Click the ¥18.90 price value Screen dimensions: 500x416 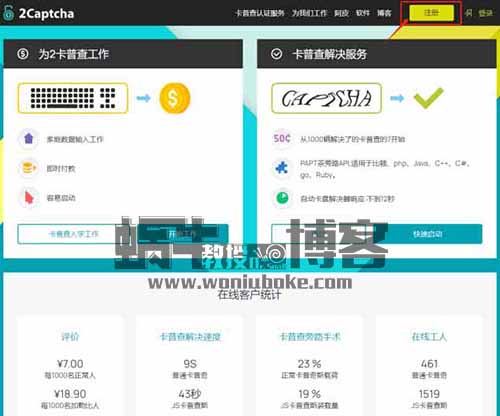70,394
